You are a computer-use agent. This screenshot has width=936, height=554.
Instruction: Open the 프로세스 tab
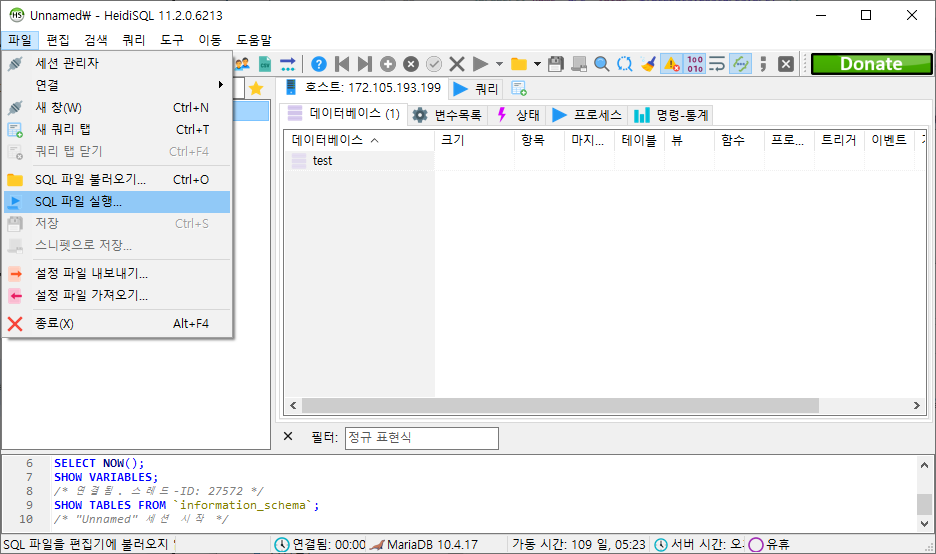coord(586,115)
